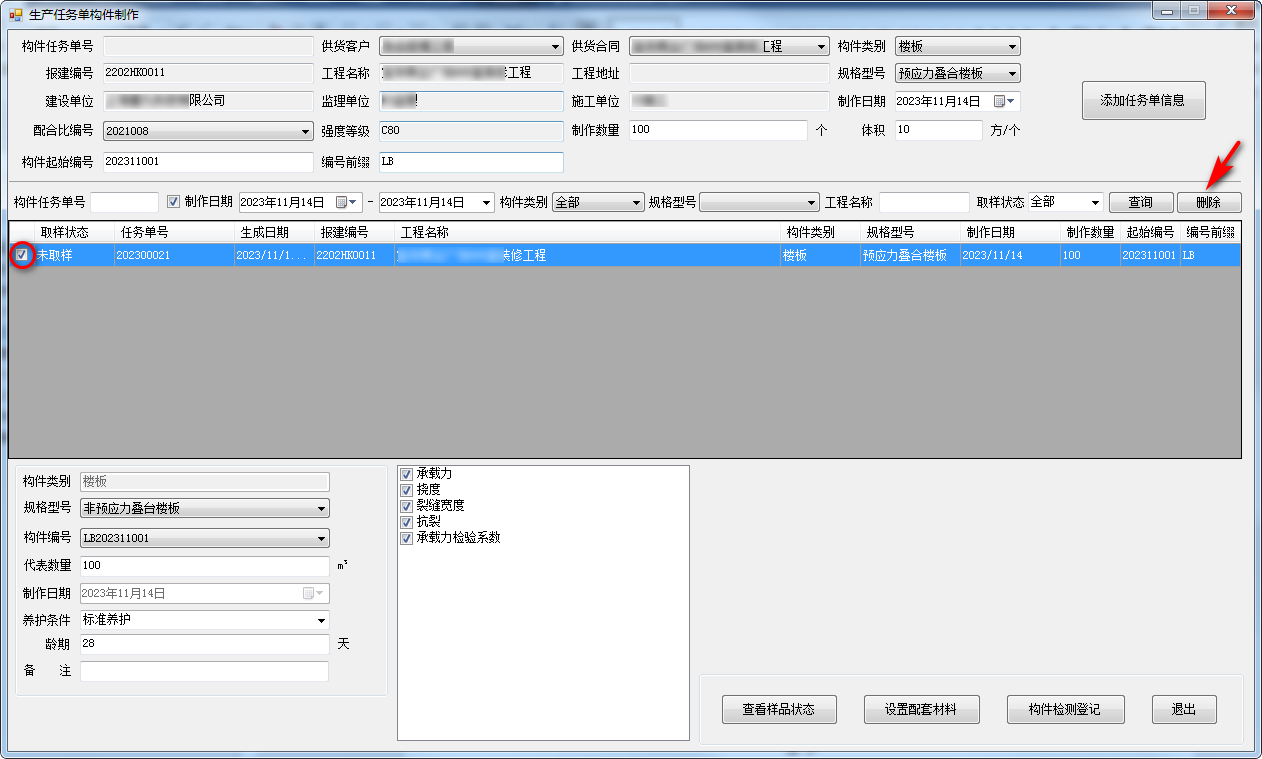Click the 添加任务单信息 button
The height and width of the screenshot is (759, 1262).
(1143, 100)
